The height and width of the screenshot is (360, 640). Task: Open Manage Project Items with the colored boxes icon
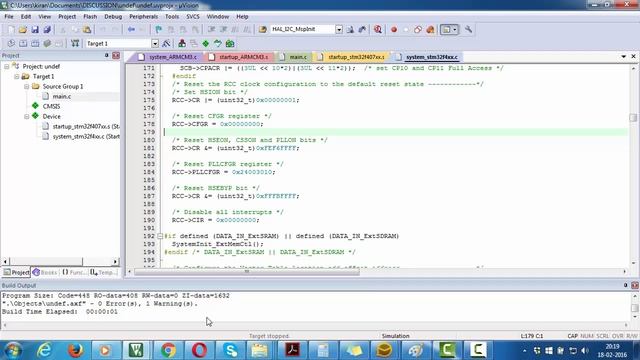pyautogui.click(x=182, y=43)
